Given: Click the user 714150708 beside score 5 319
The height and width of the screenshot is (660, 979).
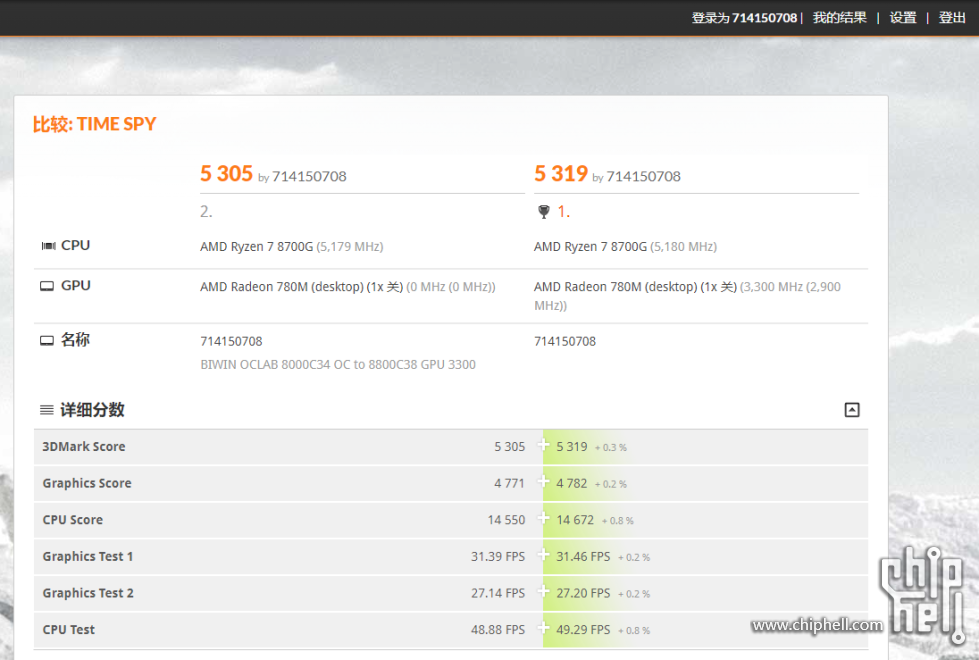Looking at the screenshot, I should 643,177.
